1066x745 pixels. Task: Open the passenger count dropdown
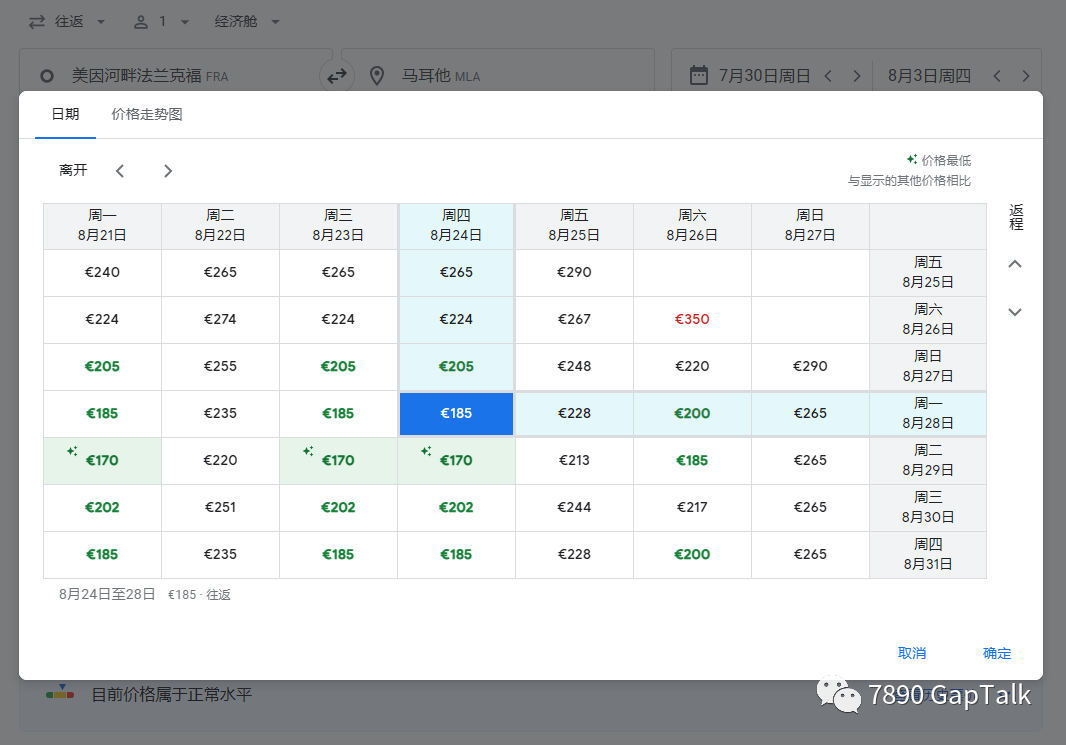pyautogui.click(x=161, y=22)
